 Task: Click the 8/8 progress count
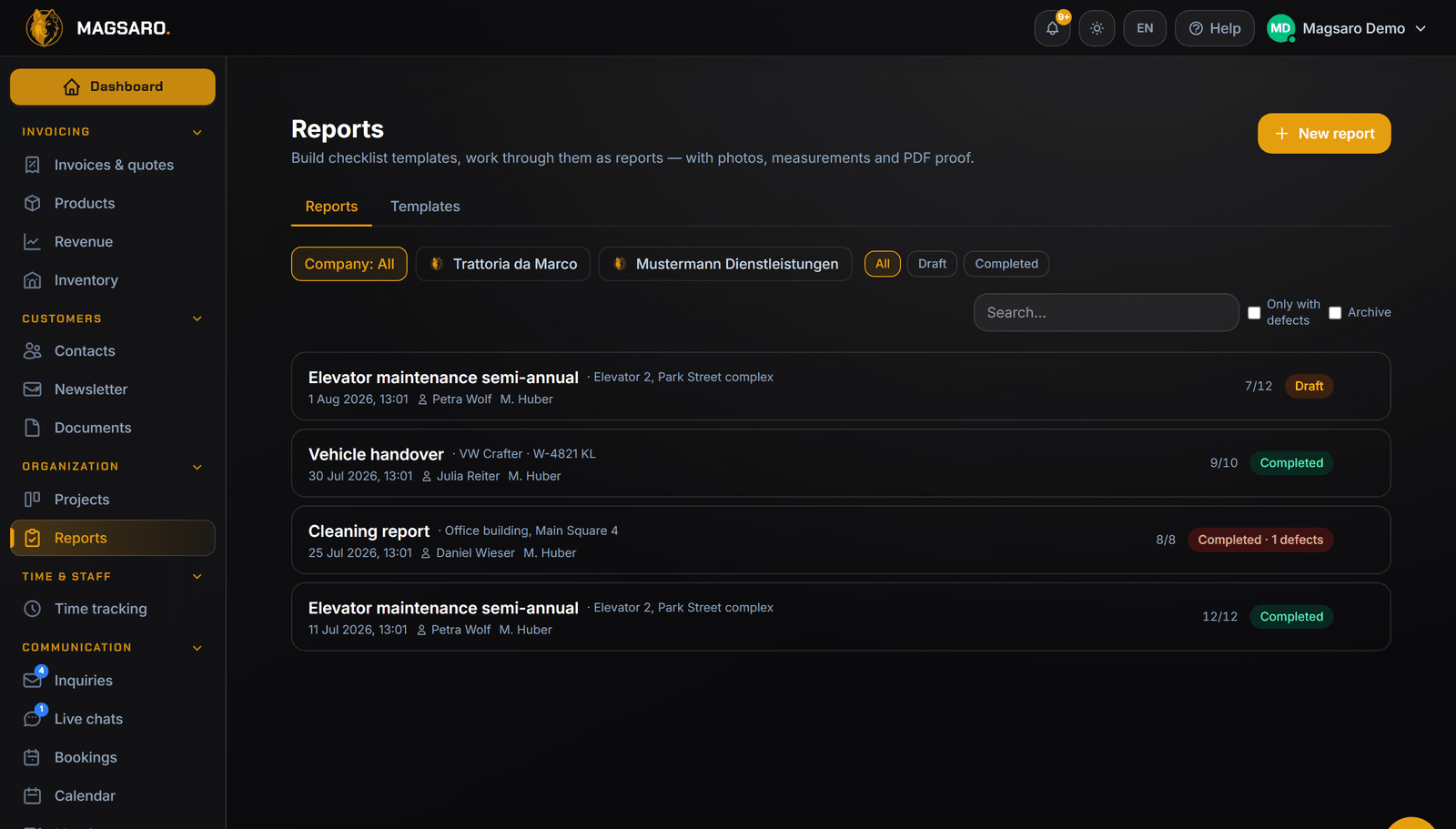[1166, 540]
